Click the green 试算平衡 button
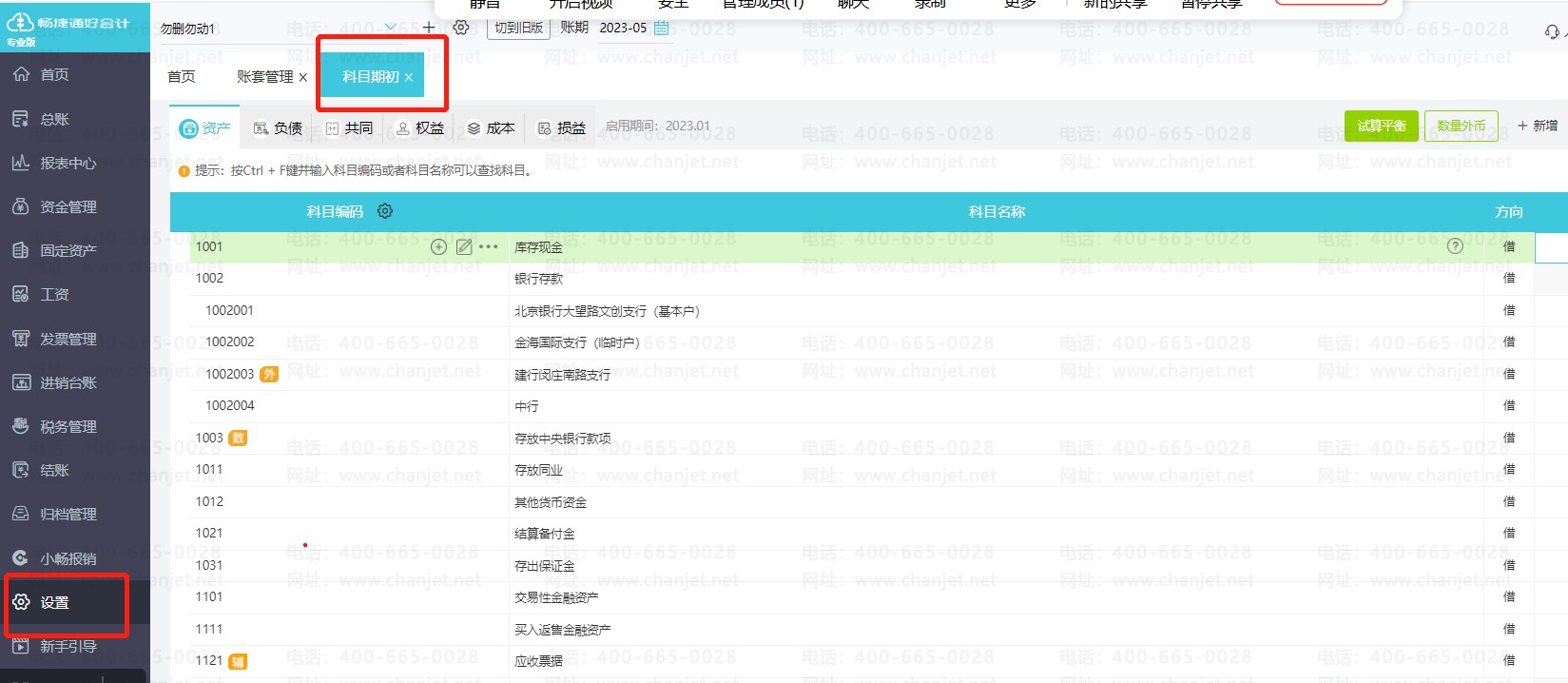This screenshot has width=1568, height=683. pos(1382,126)
